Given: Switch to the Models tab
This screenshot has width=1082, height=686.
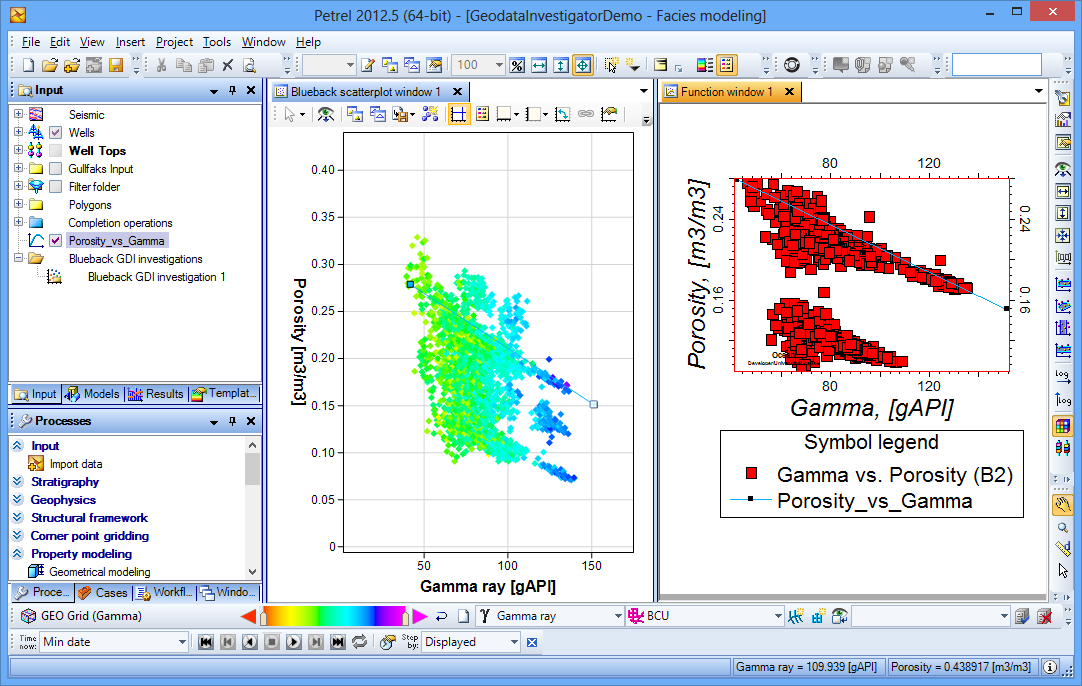Looking at the screenshot, I should [x=94, y=394].
